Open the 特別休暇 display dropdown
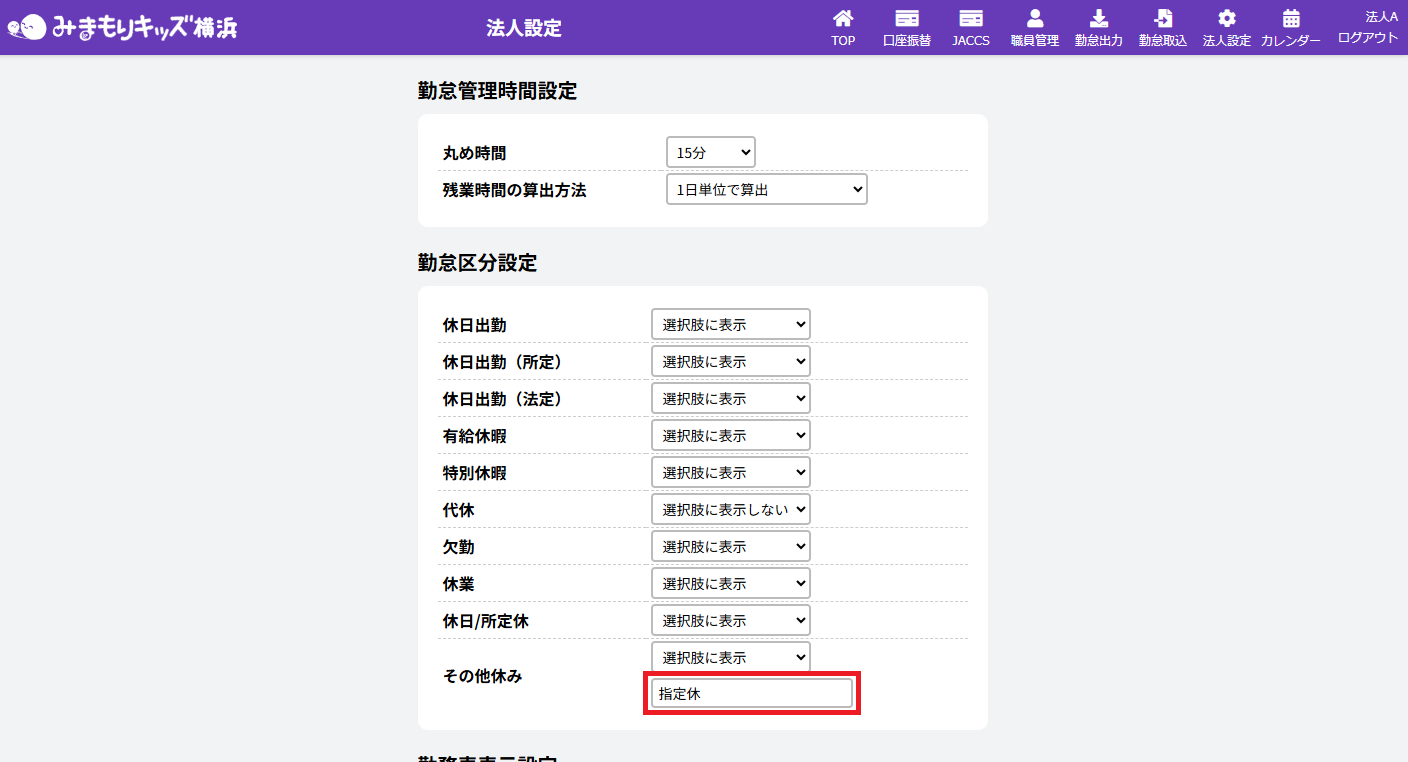 (730, 472)
